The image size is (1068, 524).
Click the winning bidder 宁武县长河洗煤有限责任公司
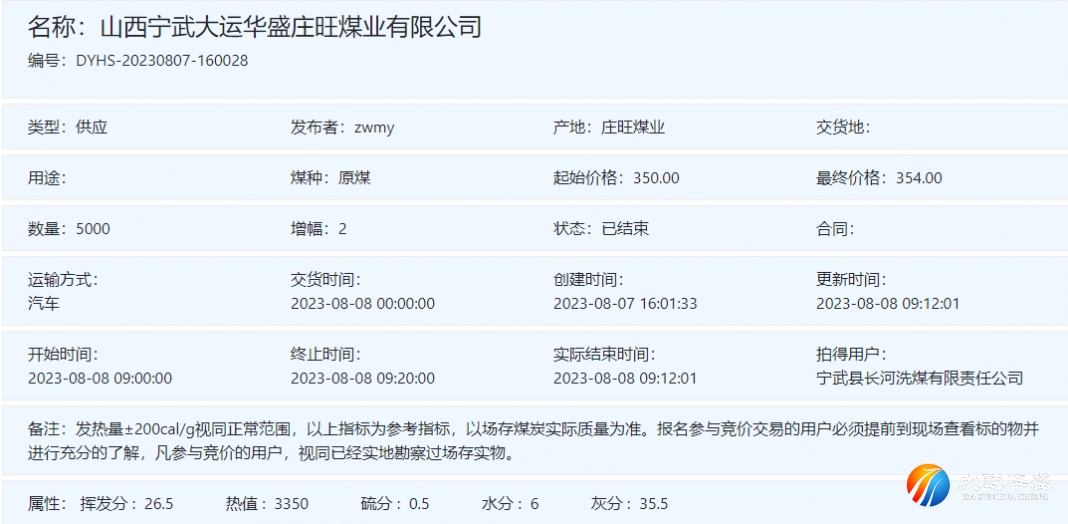(x=919, y=378)
